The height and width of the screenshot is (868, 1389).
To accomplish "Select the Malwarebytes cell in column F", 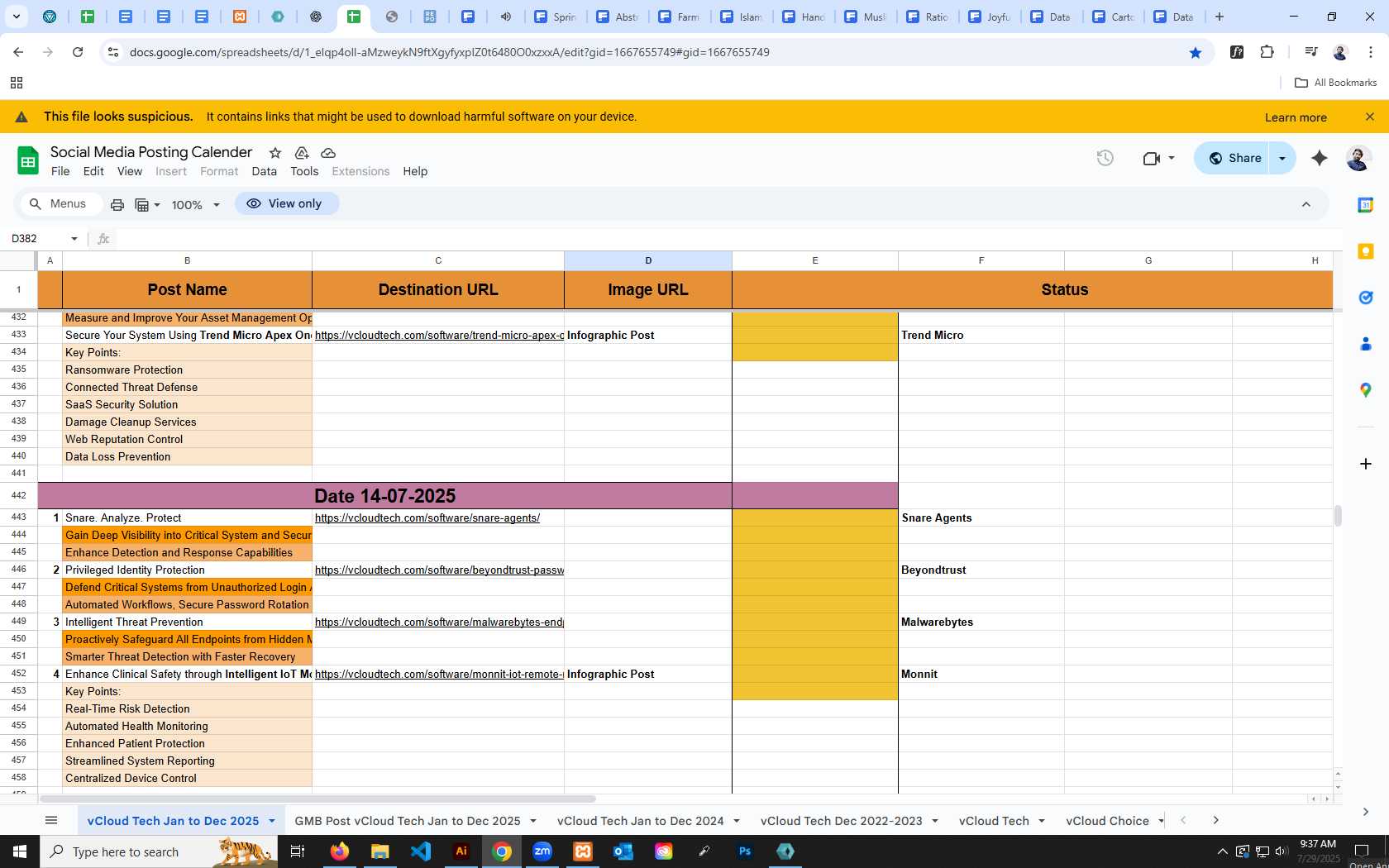I will coord(981,622).
